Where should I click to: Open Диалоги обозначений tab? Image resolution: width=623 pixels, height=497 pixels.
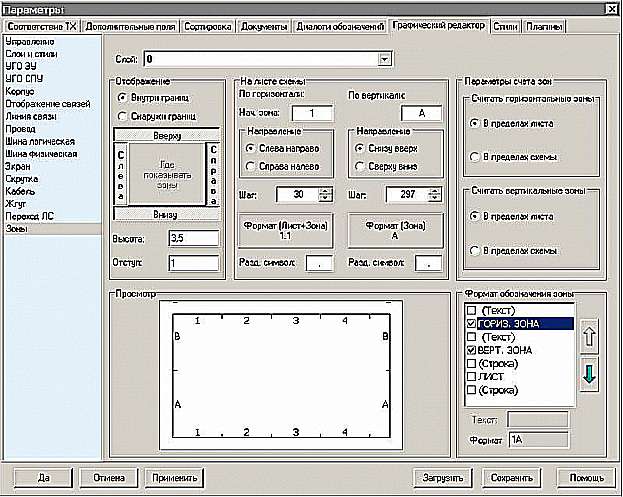[x=340, y=27]
